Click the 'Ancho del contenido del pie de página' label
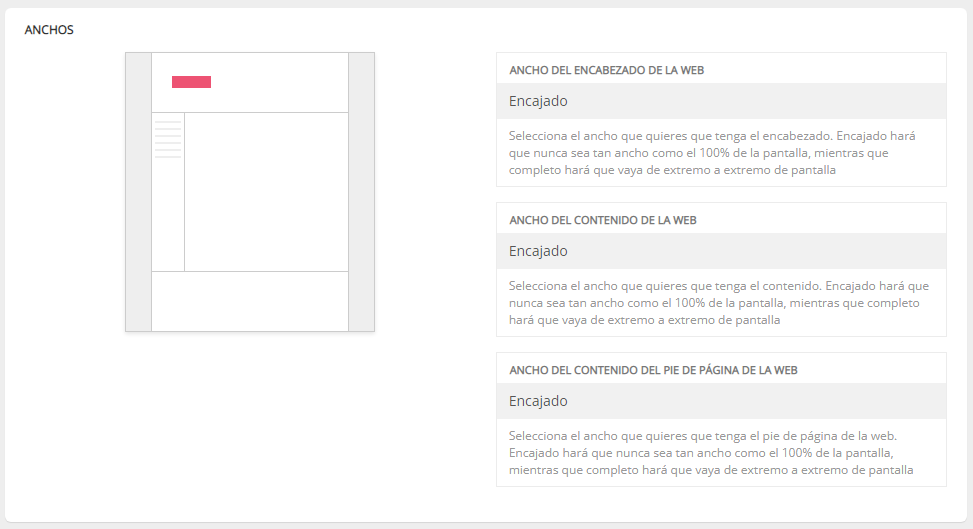This screenshot has width=973, height=529. (653, 370)
